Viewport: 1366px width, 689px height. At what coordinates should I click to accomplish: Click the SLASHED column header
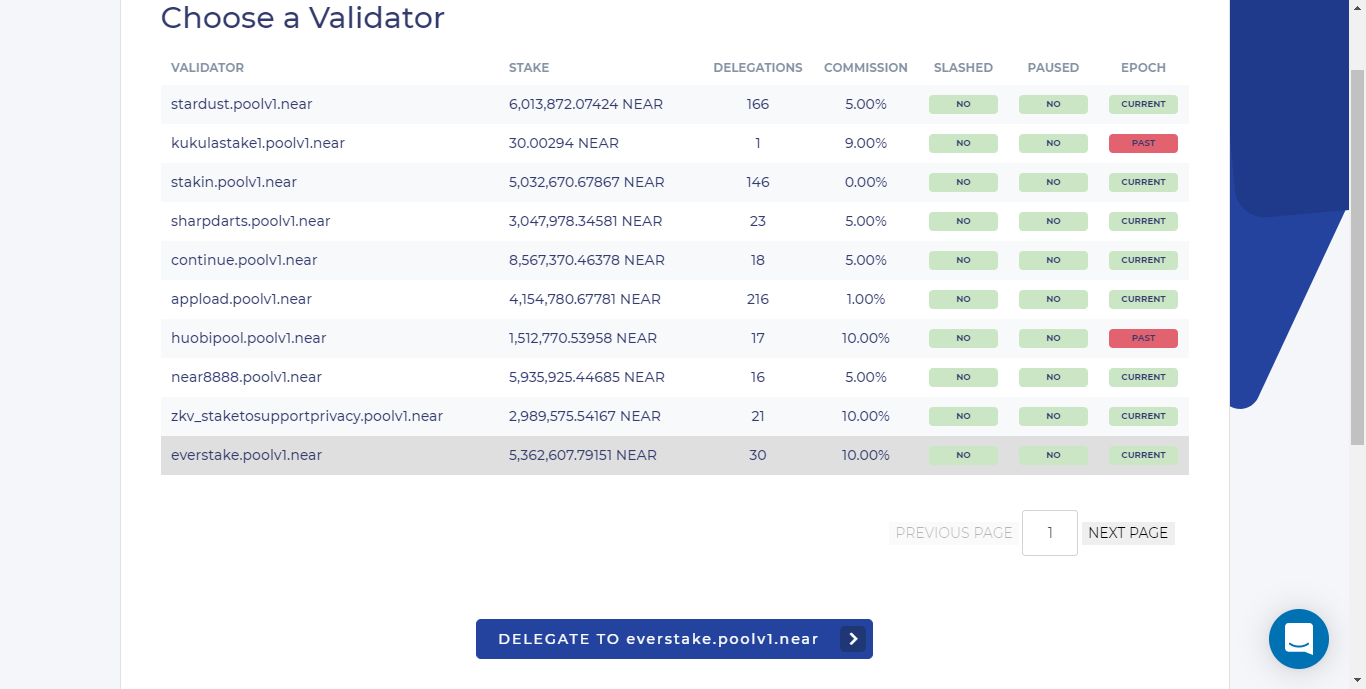(963, 68)
